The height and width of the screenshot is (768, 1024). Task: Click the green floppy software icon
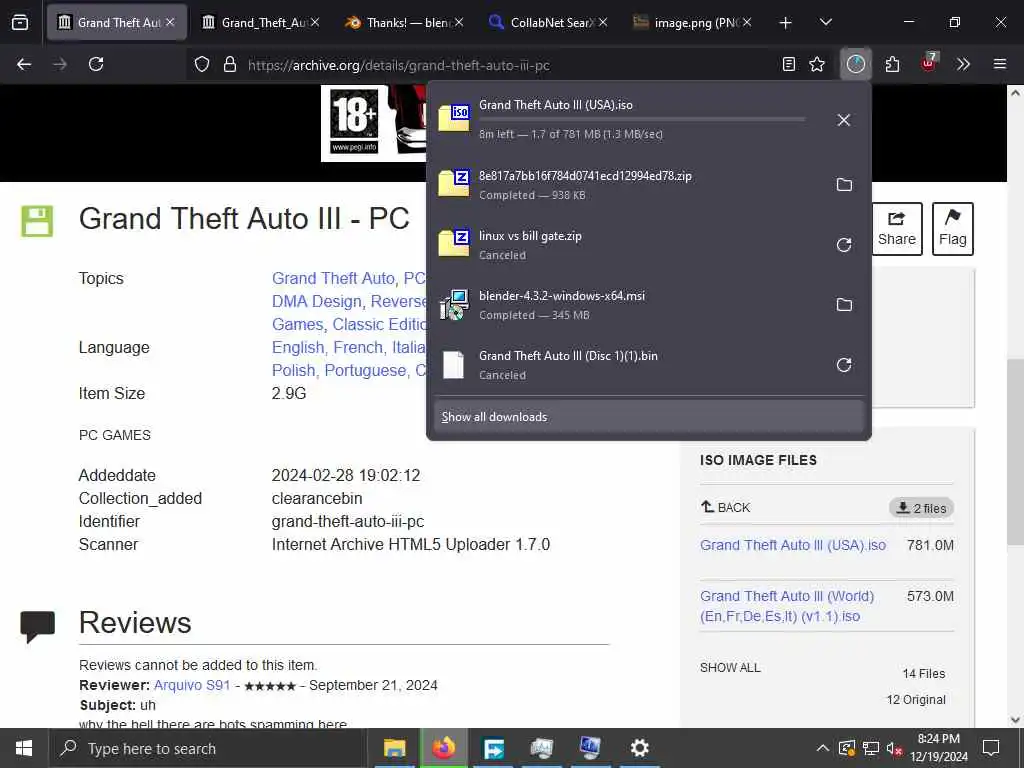(37, 221)
